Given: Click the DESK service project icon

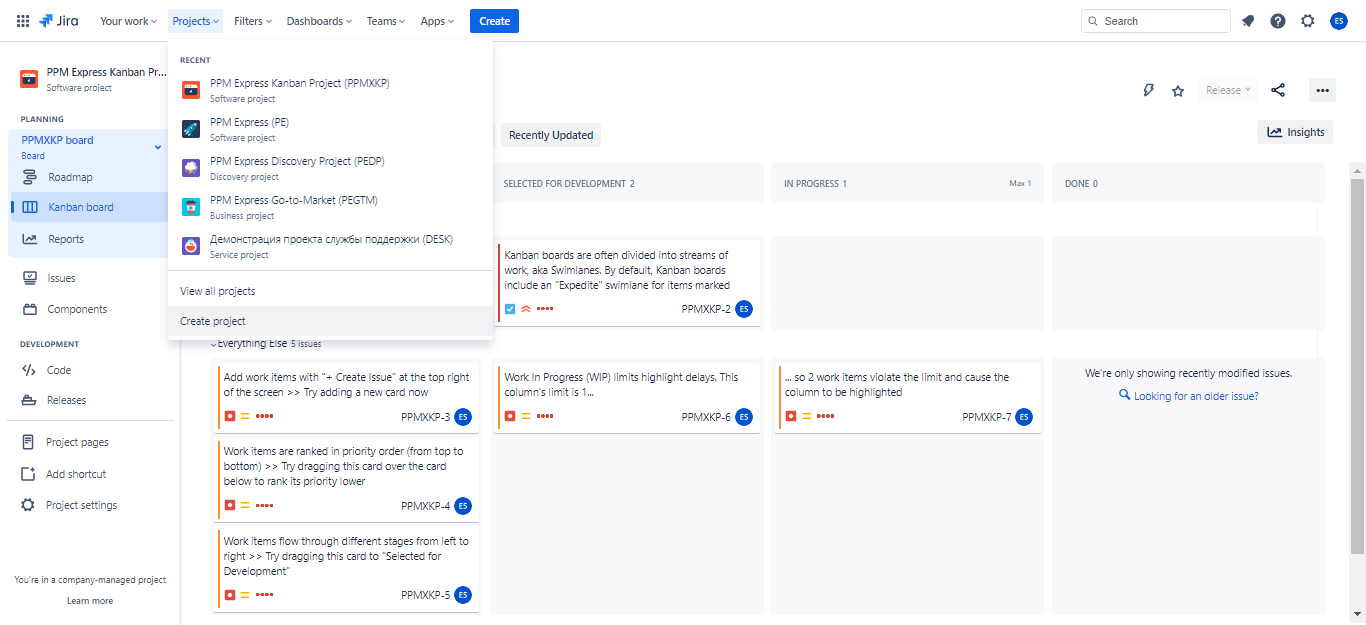Looking at the screenshot, I should [x=191, y=246].
